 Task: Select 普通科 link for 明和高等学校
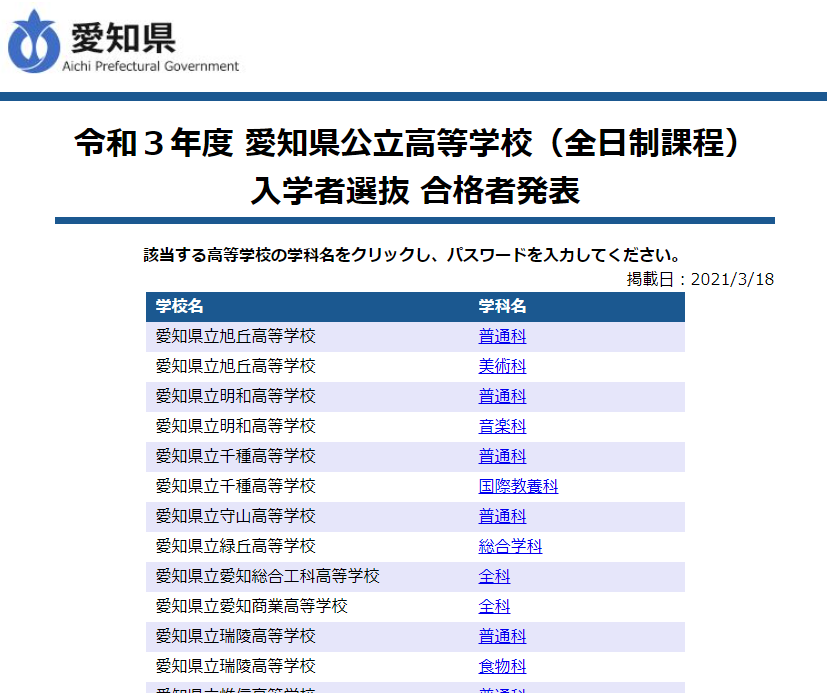502,397
